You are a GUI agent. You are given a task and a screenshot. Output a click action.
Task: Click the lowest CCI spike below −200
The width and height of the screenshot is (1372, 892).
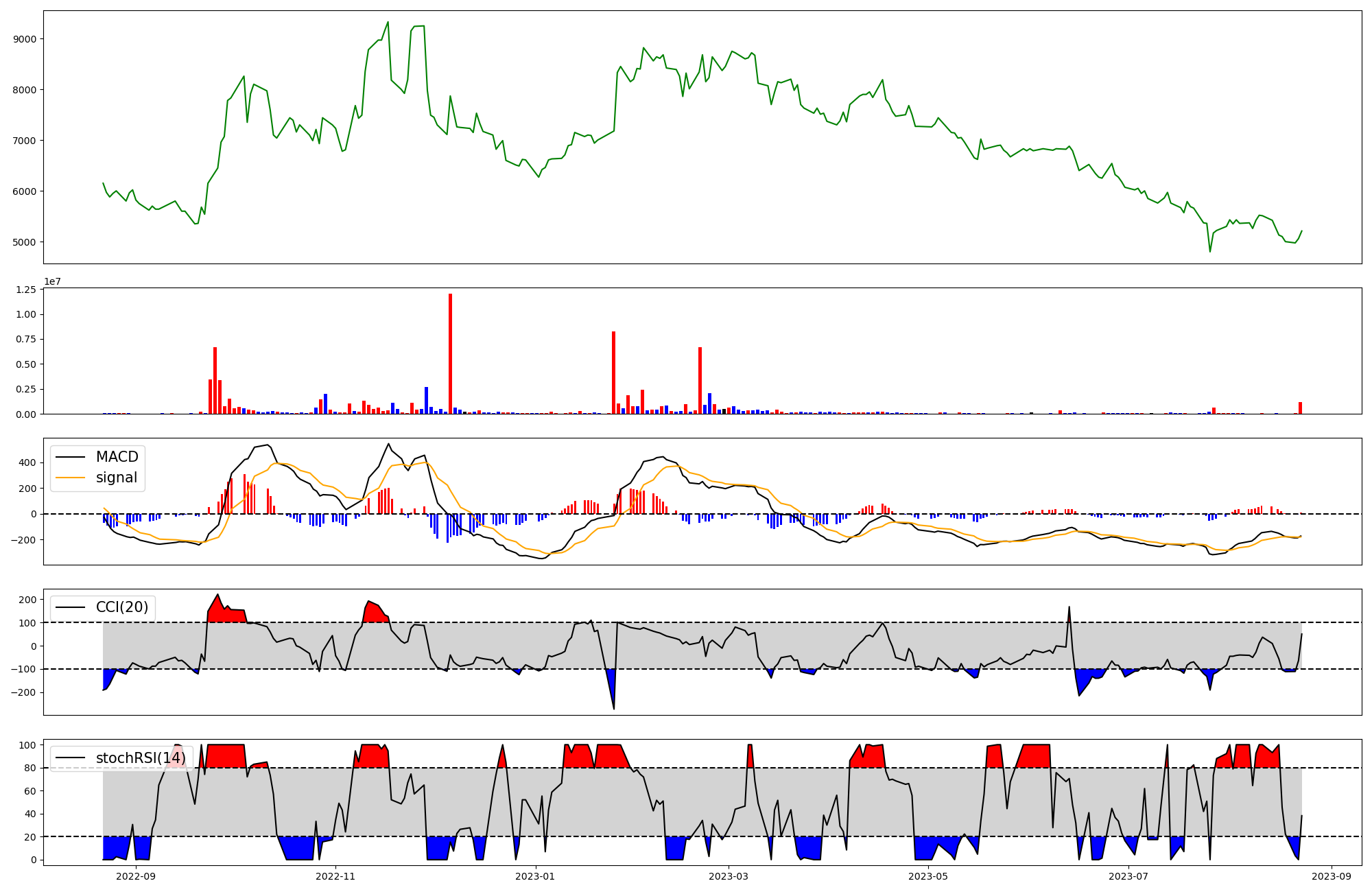(x=613, y=708)
